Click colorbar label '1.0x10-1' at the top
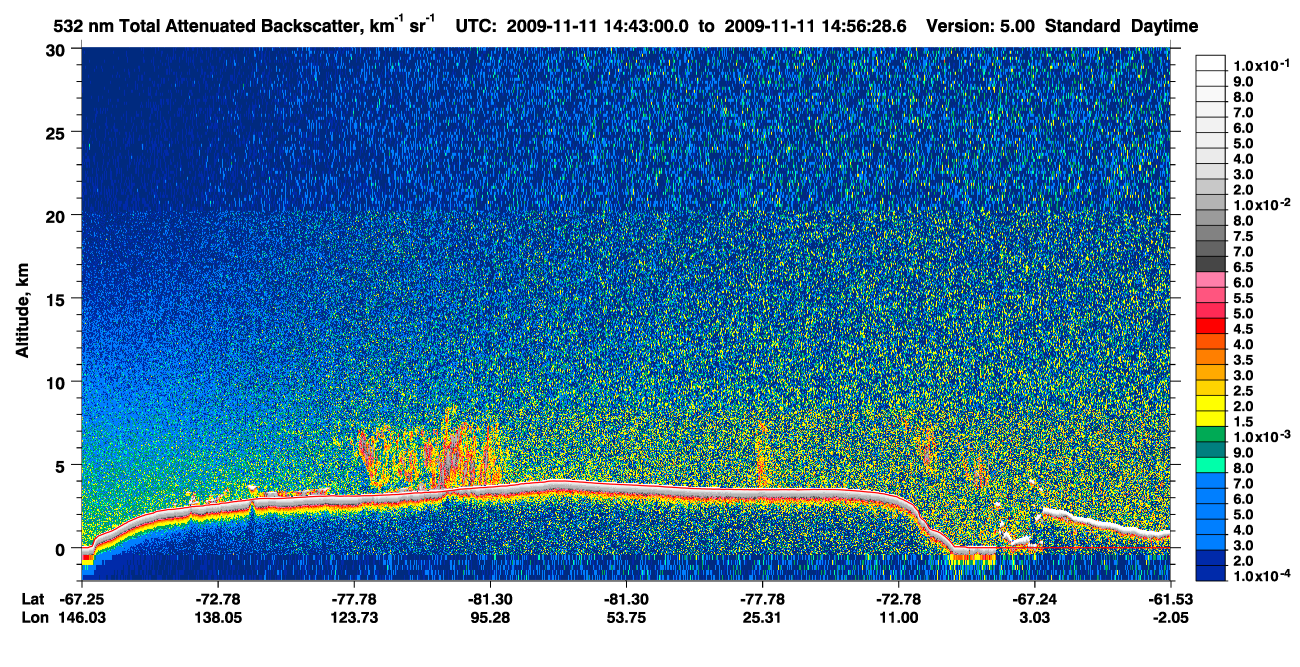This screenshot has height=667, width=1300. tap(1261, 64)
